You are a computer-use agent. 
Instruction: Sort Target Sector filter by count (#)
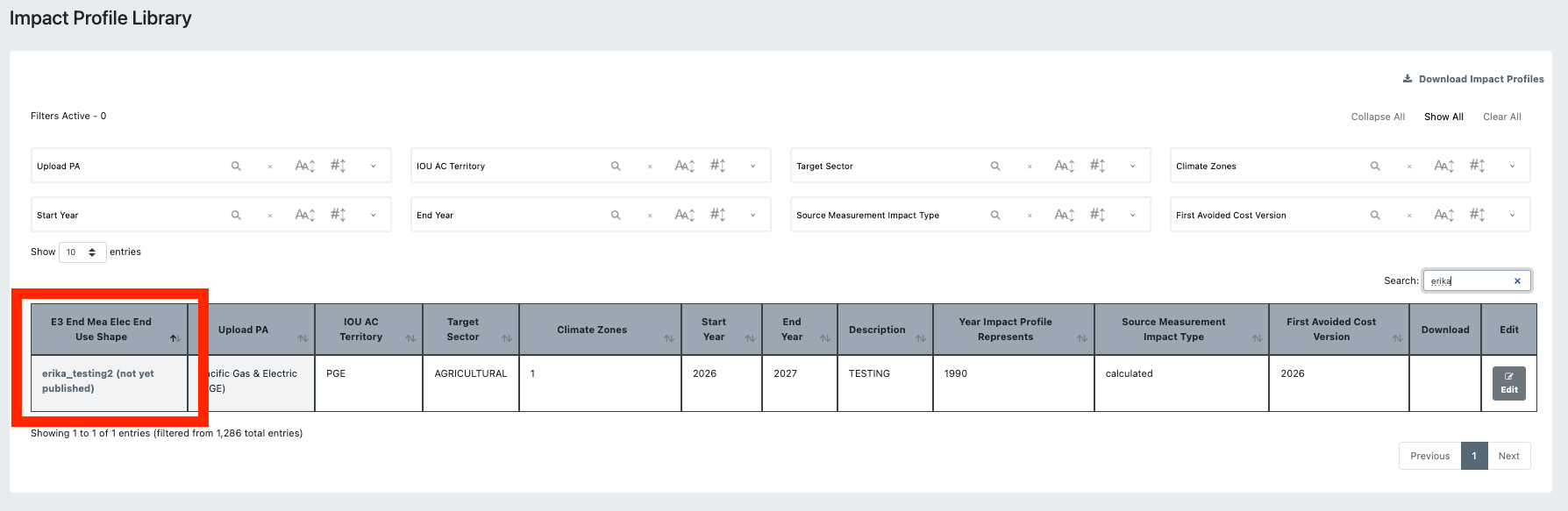(1098, 166)
